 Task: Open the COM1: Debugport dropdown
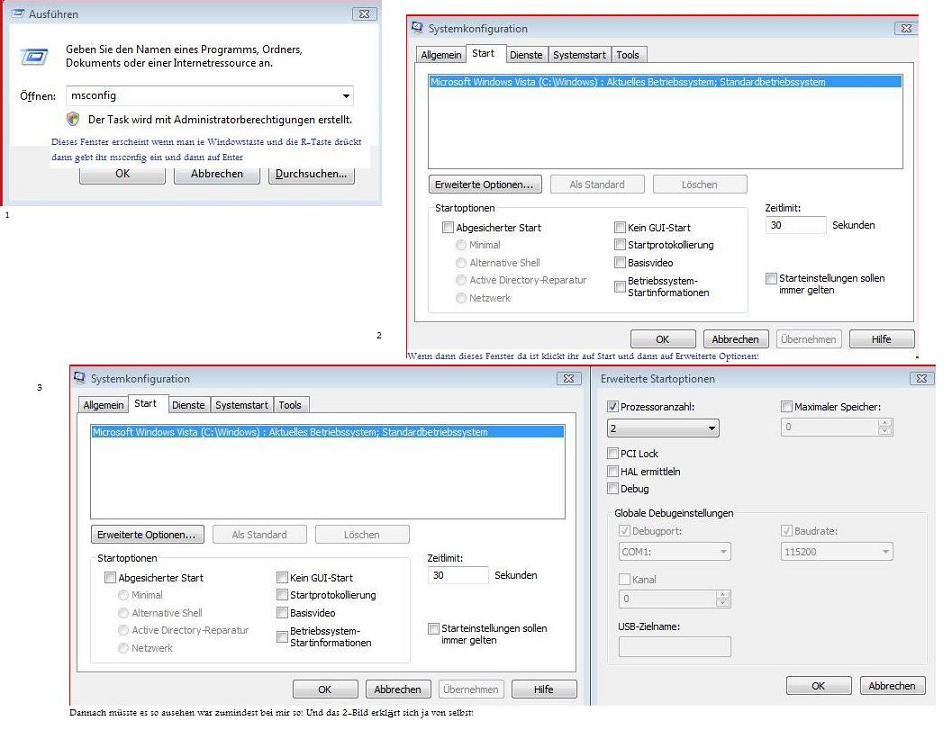675,551
